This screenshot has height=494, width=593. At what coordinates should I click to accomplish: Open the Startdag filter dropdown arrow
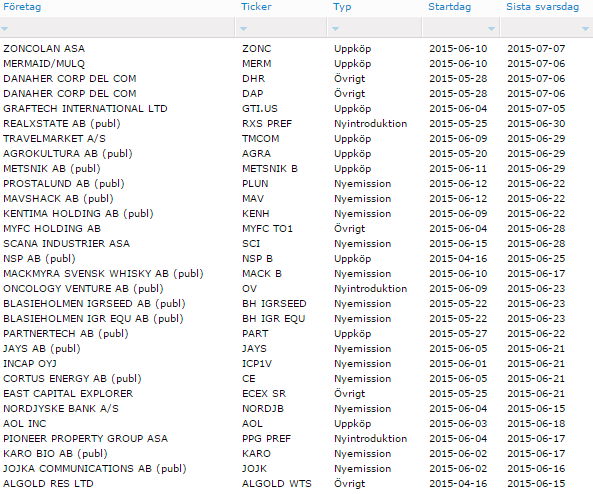491,29
